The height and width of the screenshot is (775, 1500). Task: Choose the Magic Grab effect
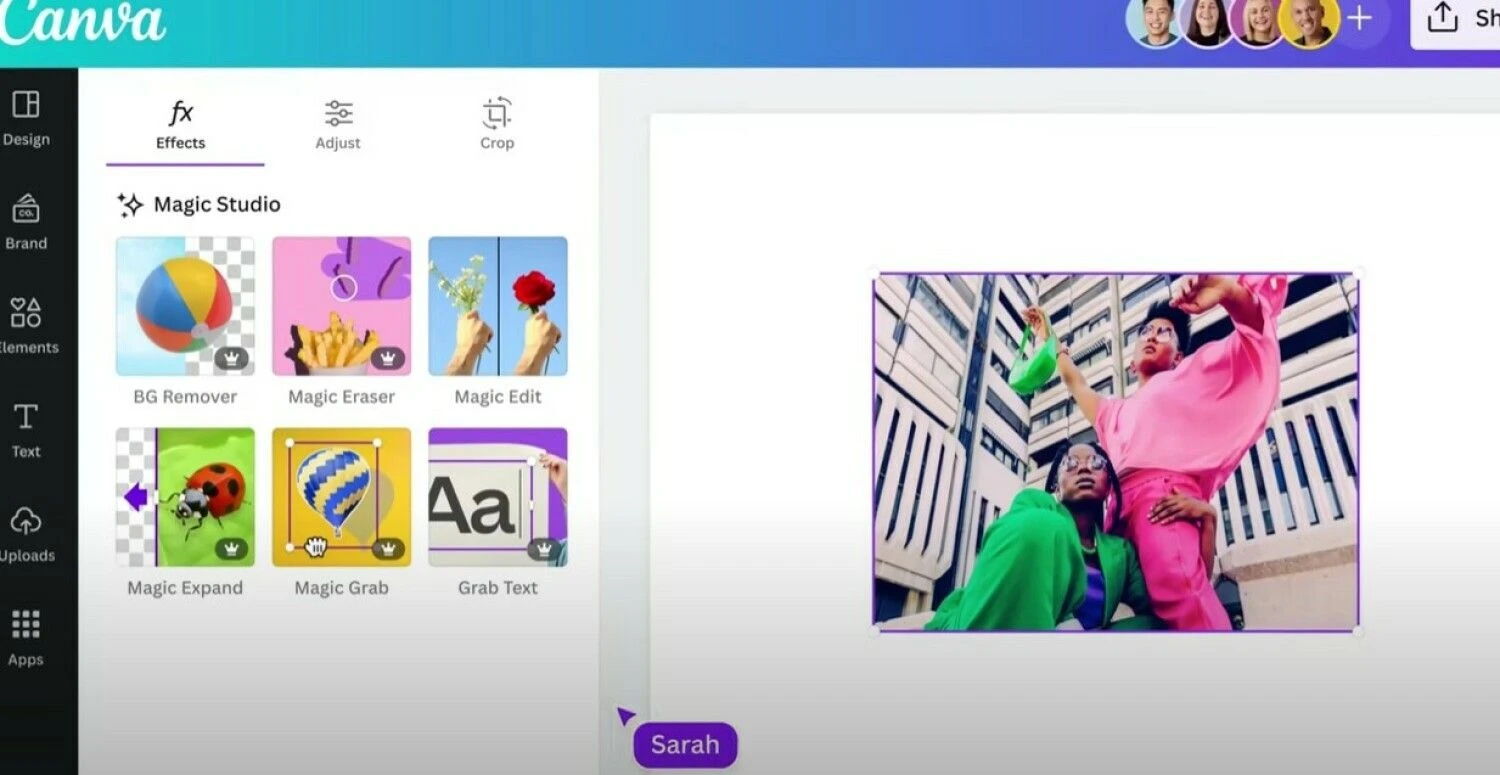[341, 497]
